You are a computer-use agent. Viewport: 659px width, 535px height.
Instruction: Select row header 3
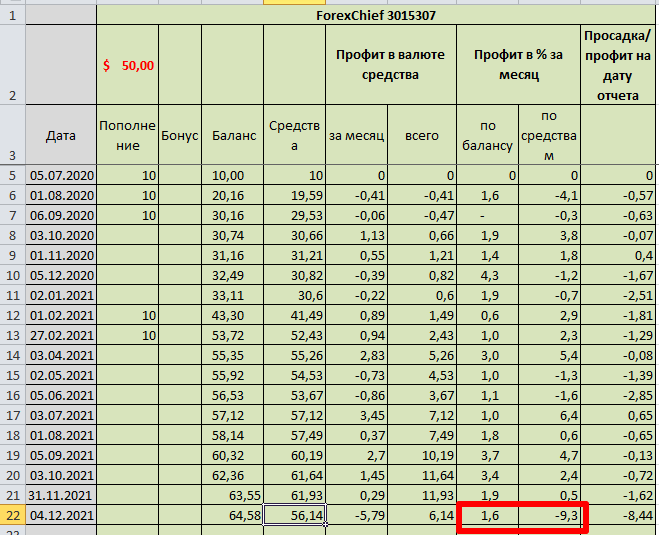tap(13, 135)
